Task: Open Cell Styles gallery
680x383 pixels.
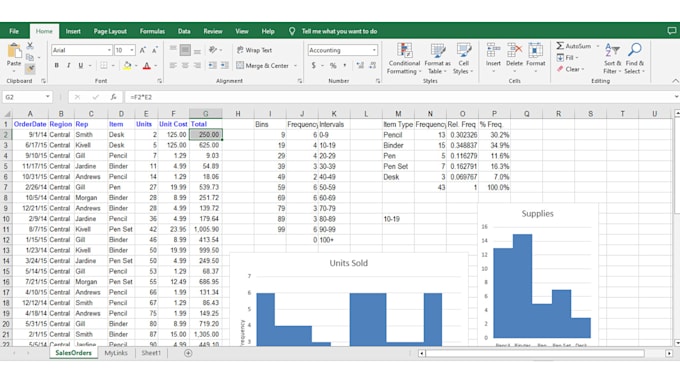Action: [463, 58]
